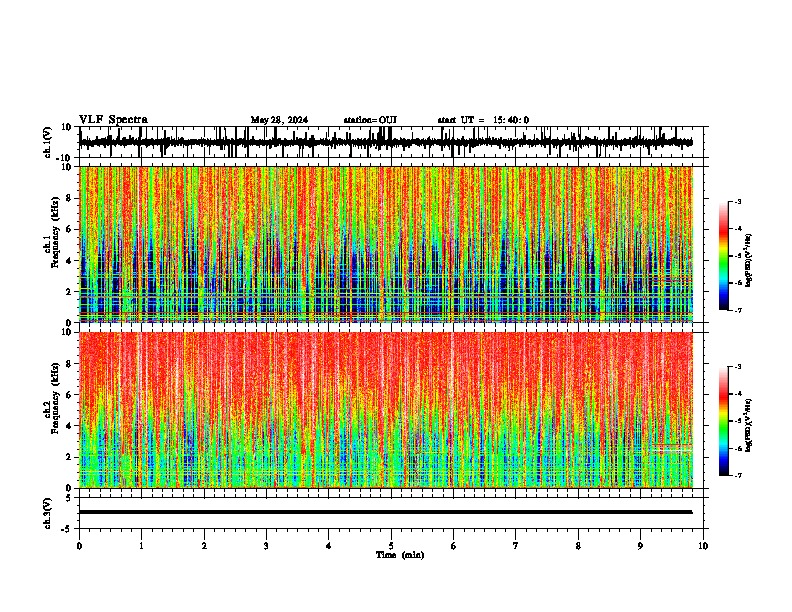Click the time axis tick label '1'

pos(141,546)
